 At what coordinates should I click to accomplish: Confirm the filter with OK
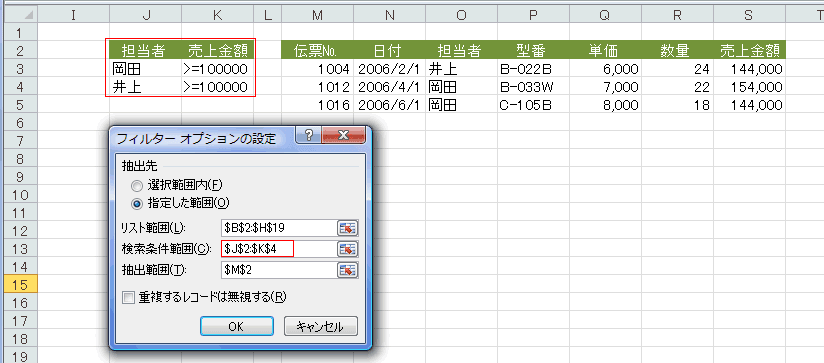236,326
